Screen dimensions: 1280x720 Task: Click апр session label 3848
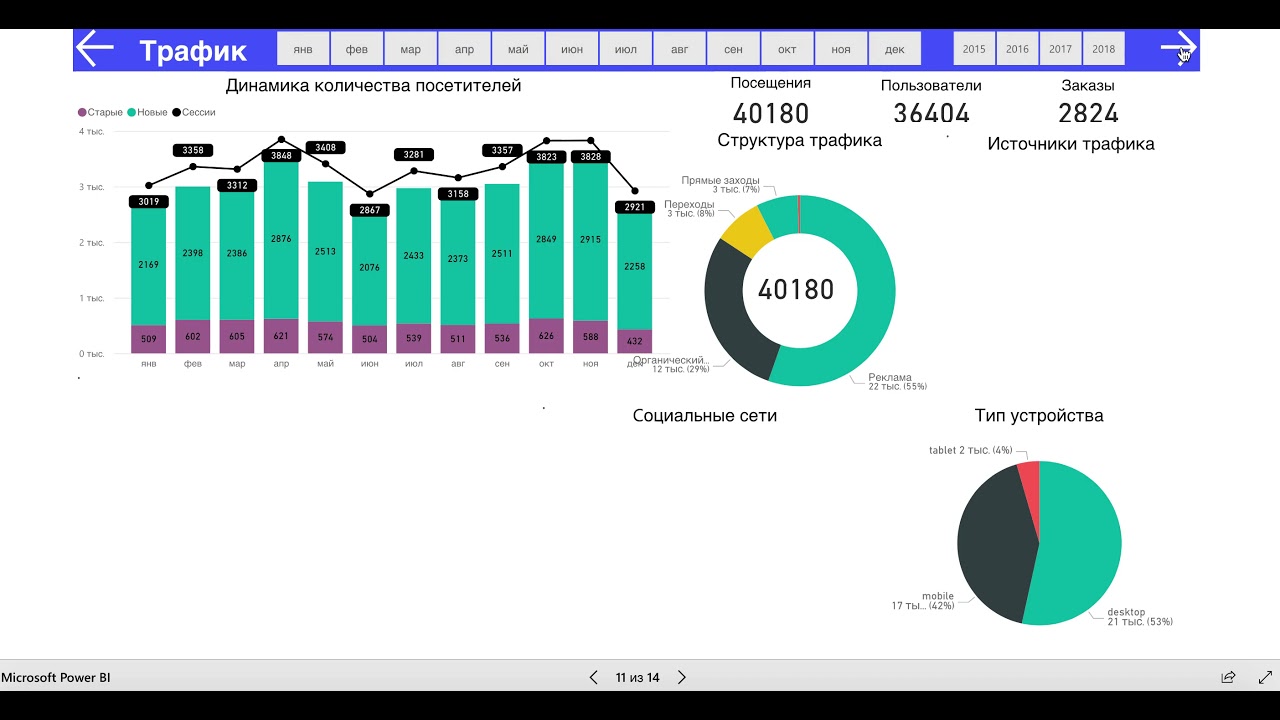pyautogui.click(x=281, y=156)
